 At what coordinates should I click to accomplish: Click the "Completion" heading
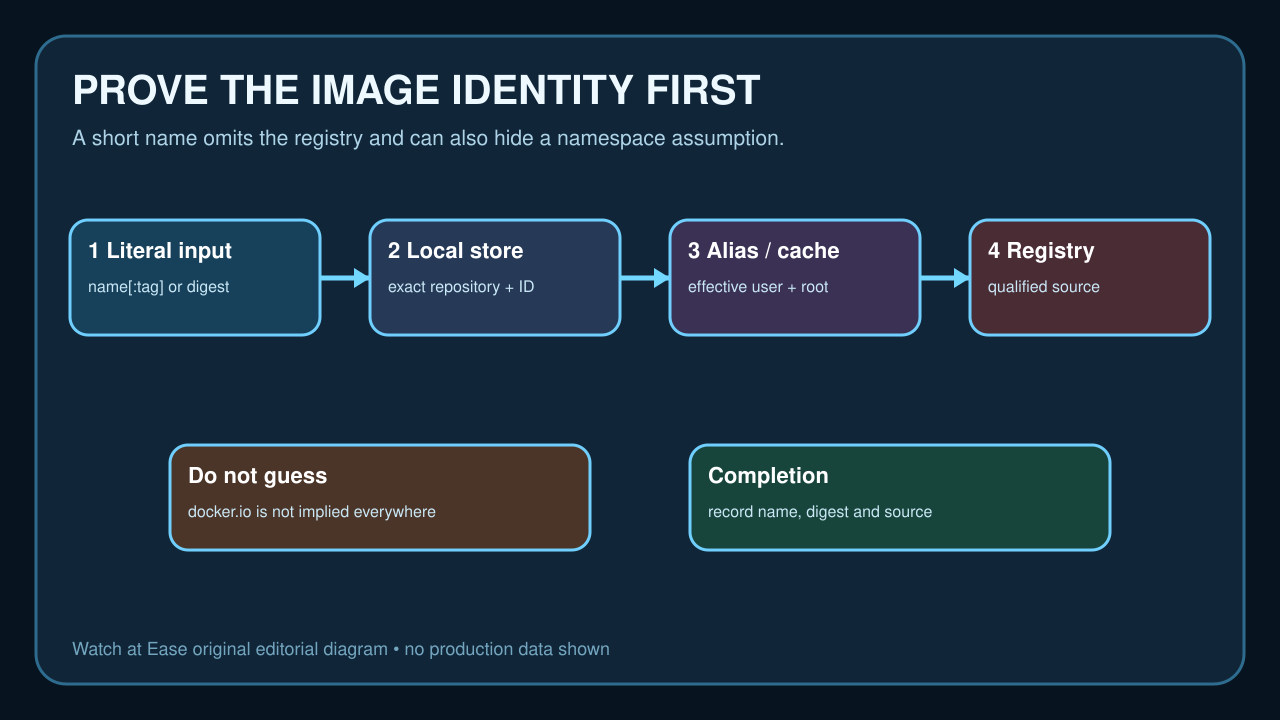(768, 476)
